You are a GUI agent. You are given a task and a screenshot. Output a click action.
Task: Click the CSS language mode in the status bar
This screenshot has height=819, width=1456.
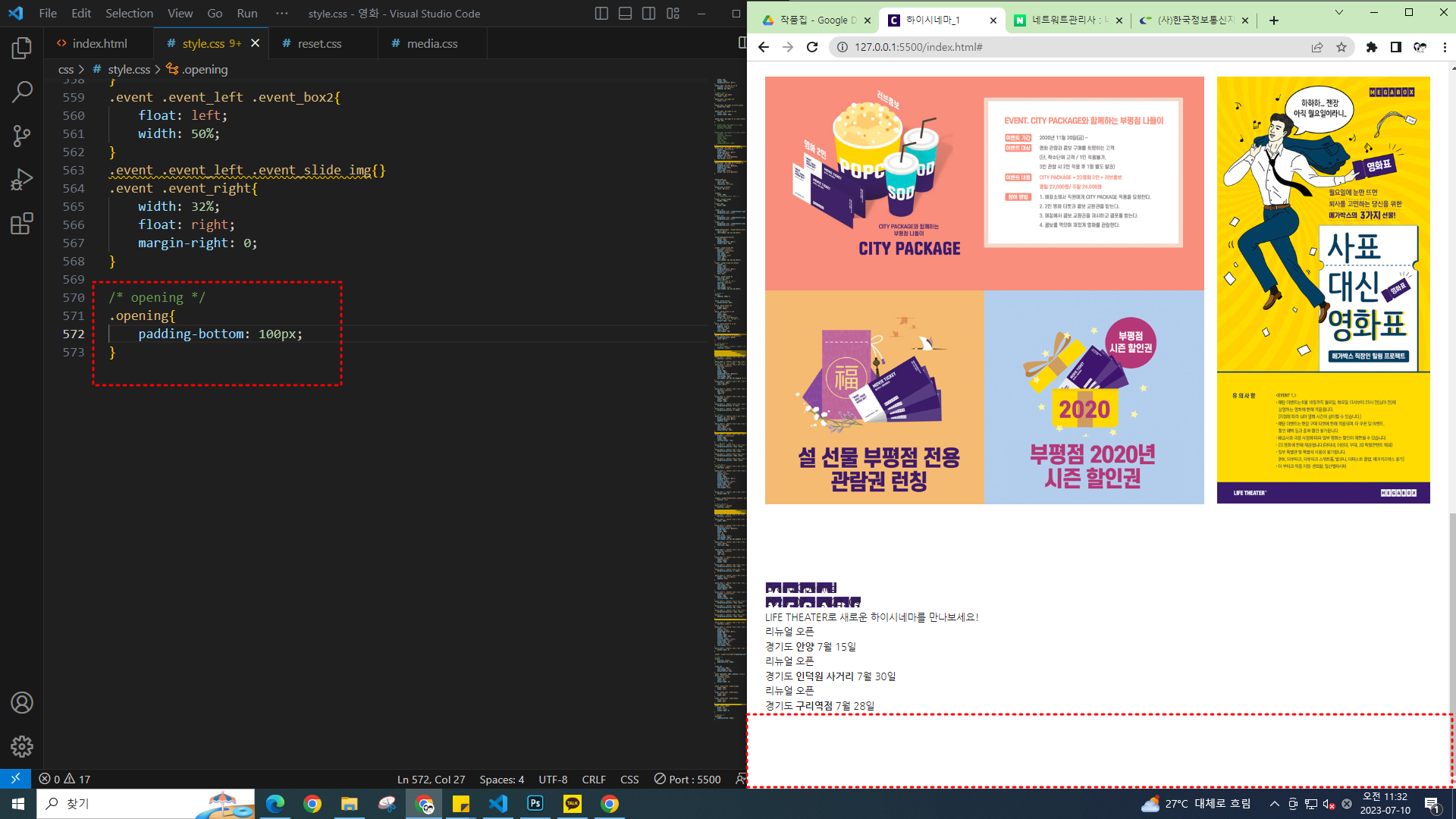629,780
